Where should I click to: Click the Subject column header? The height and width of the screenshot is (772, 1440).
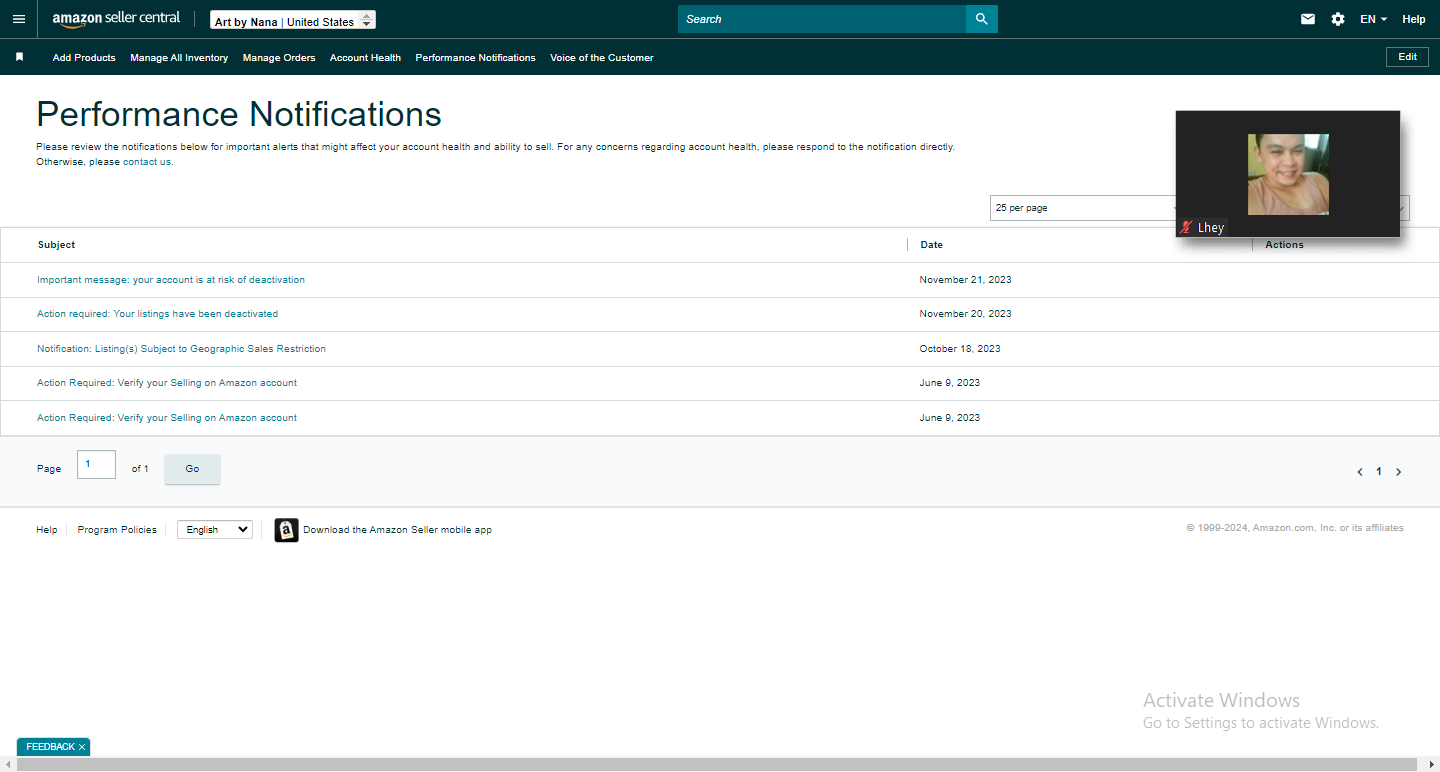pos(57,245)
